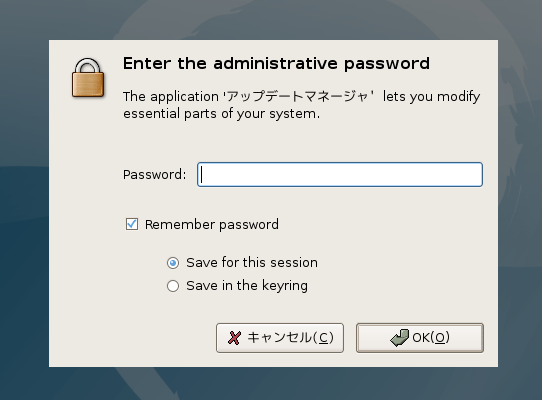Toggle the Remember password checkbox

click(x=132, y=224)
